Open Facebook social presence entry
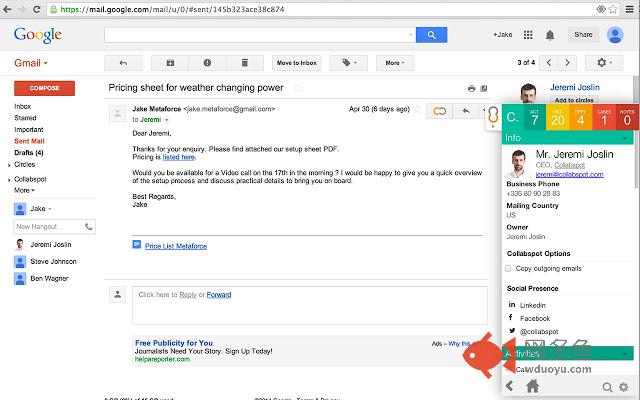 point(535,318)
